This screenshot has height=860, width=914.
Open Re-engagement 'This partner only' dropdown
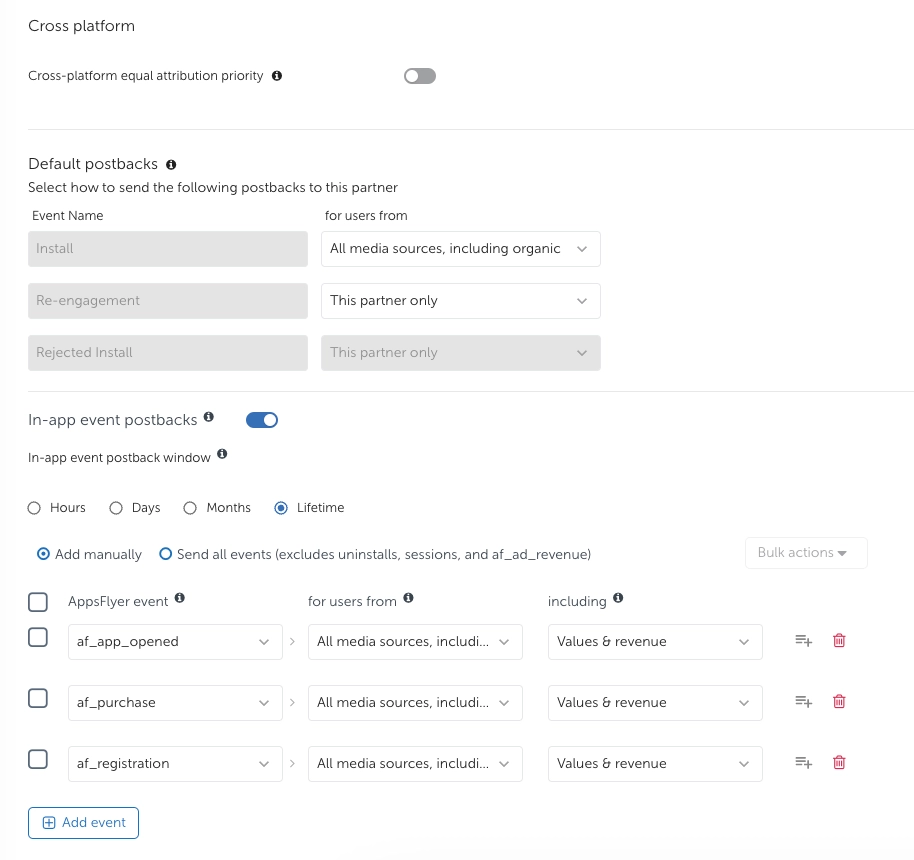pyautogui.click(x=460, y=301)
